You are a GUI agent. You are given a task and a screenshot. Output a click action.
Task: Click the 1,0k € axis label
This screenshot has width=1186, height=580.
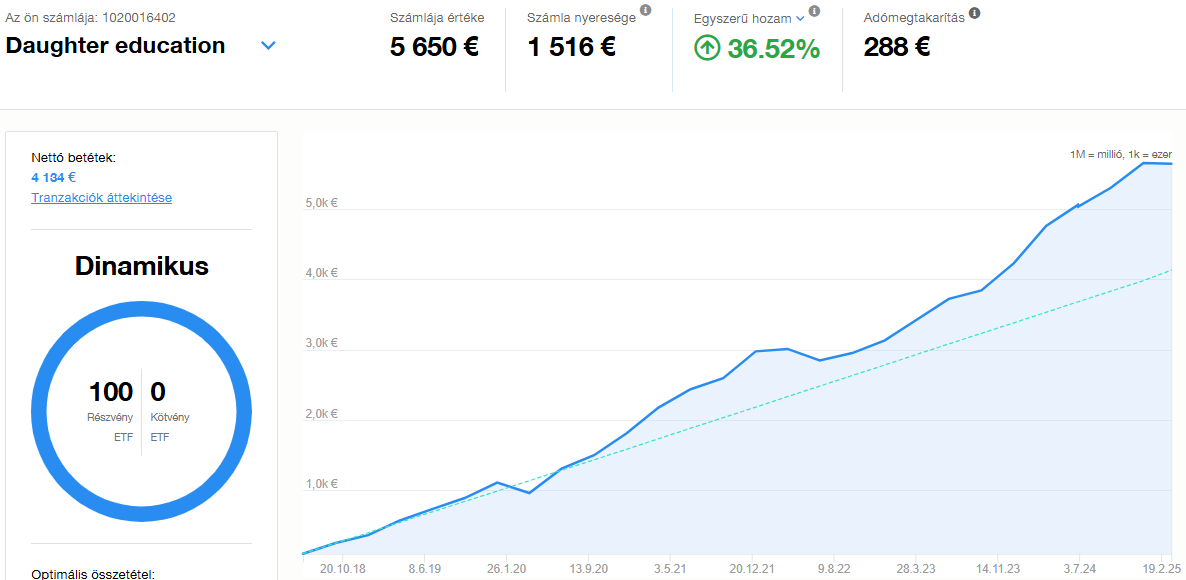click(x=322, y=485)
